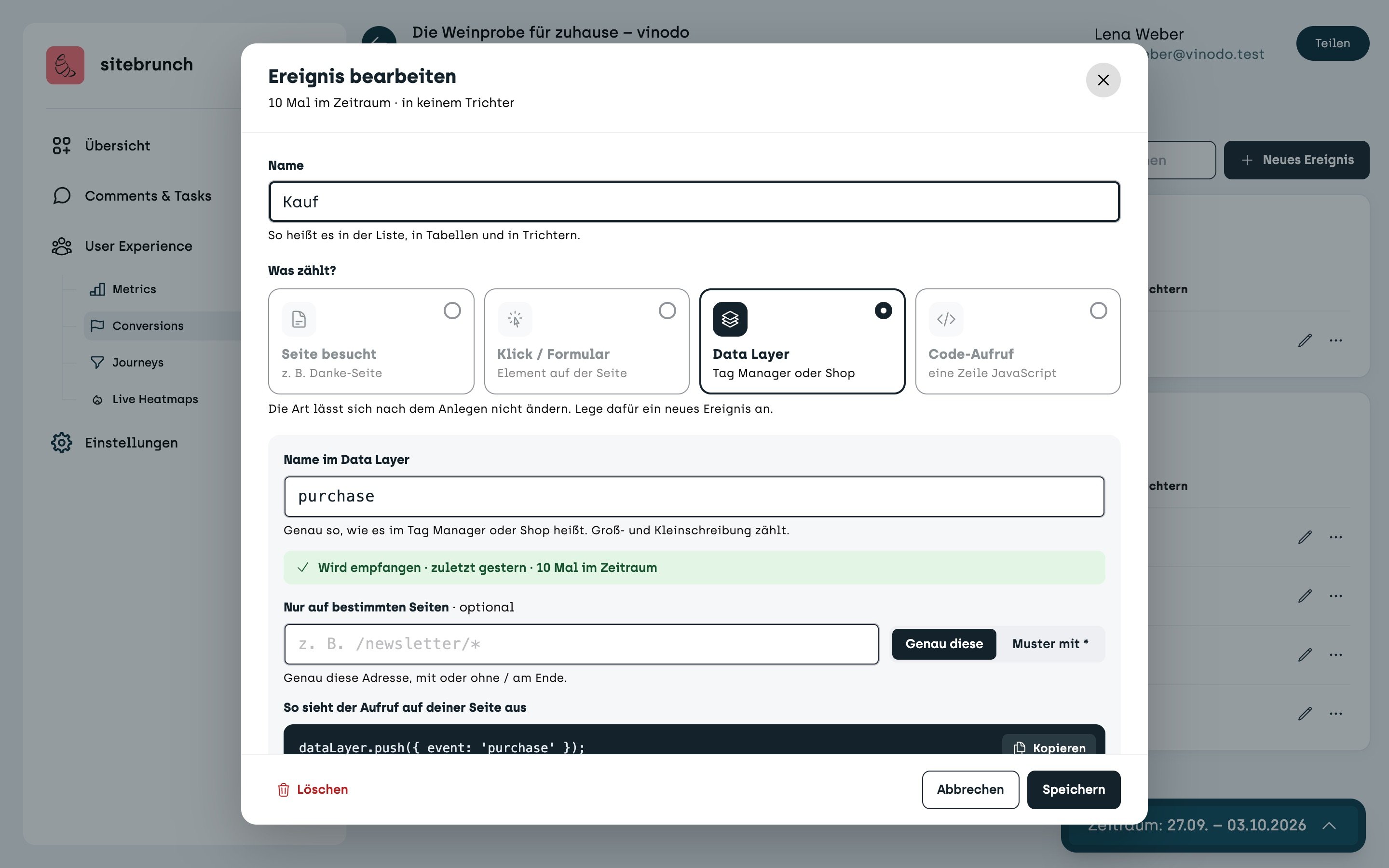Click the User Experience people icon

(x=61, y=246)
